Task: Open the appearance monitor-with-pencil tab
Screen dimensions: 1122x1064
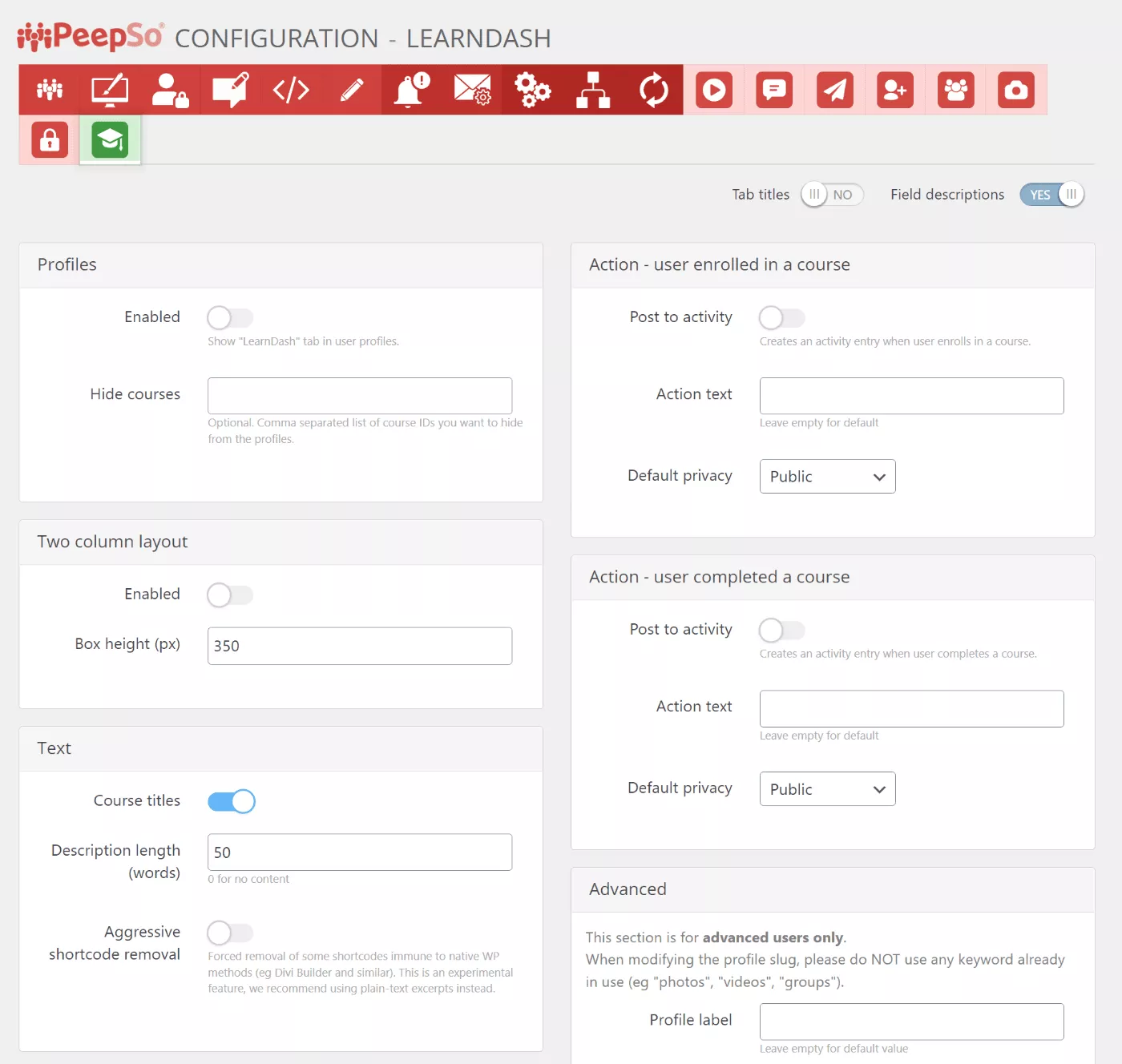Action: point(110,90)
